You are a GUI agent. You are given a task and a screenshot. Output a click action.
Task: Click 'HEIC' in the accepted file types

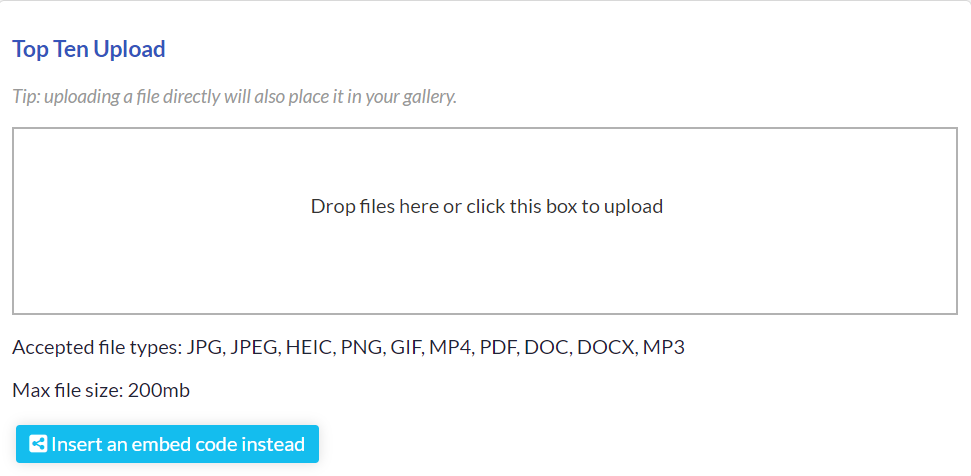point(308,348)
